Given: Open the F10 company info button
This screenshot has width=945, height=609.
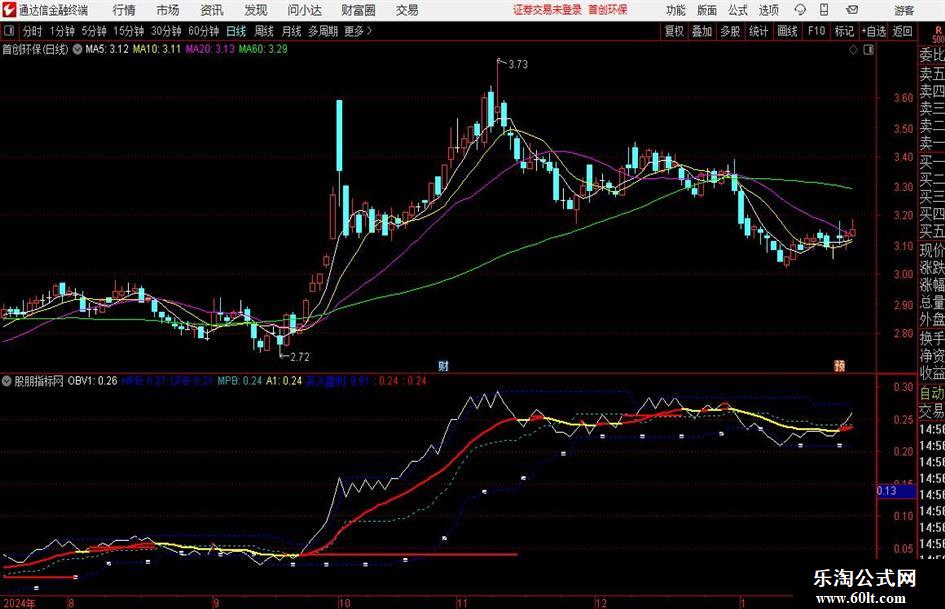Looking at the screenshot, I should [x=816, y=31].
